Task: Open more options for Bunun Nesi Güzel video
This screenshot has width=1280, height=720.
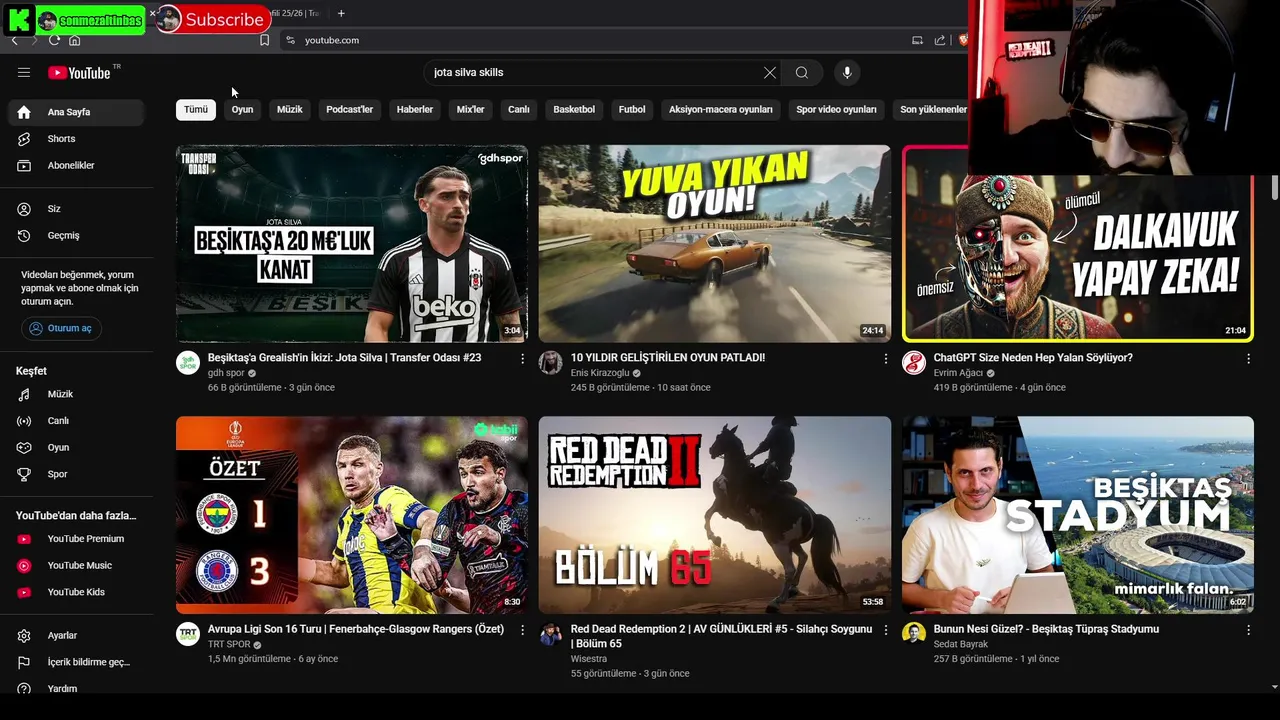Action: [1248, 630]
